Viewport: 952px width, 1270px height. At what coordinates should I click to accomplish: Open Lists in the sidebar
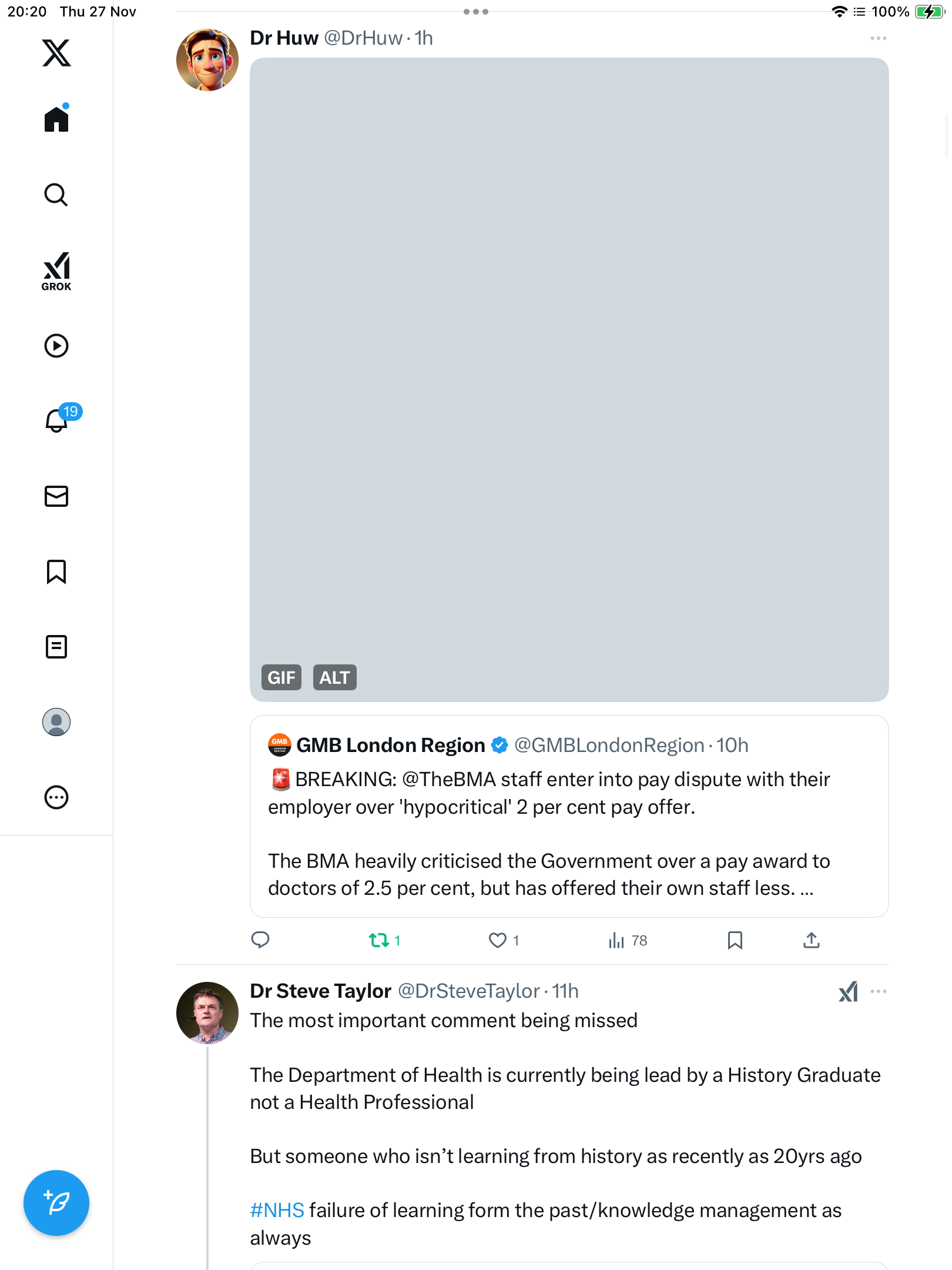[56, 647]
